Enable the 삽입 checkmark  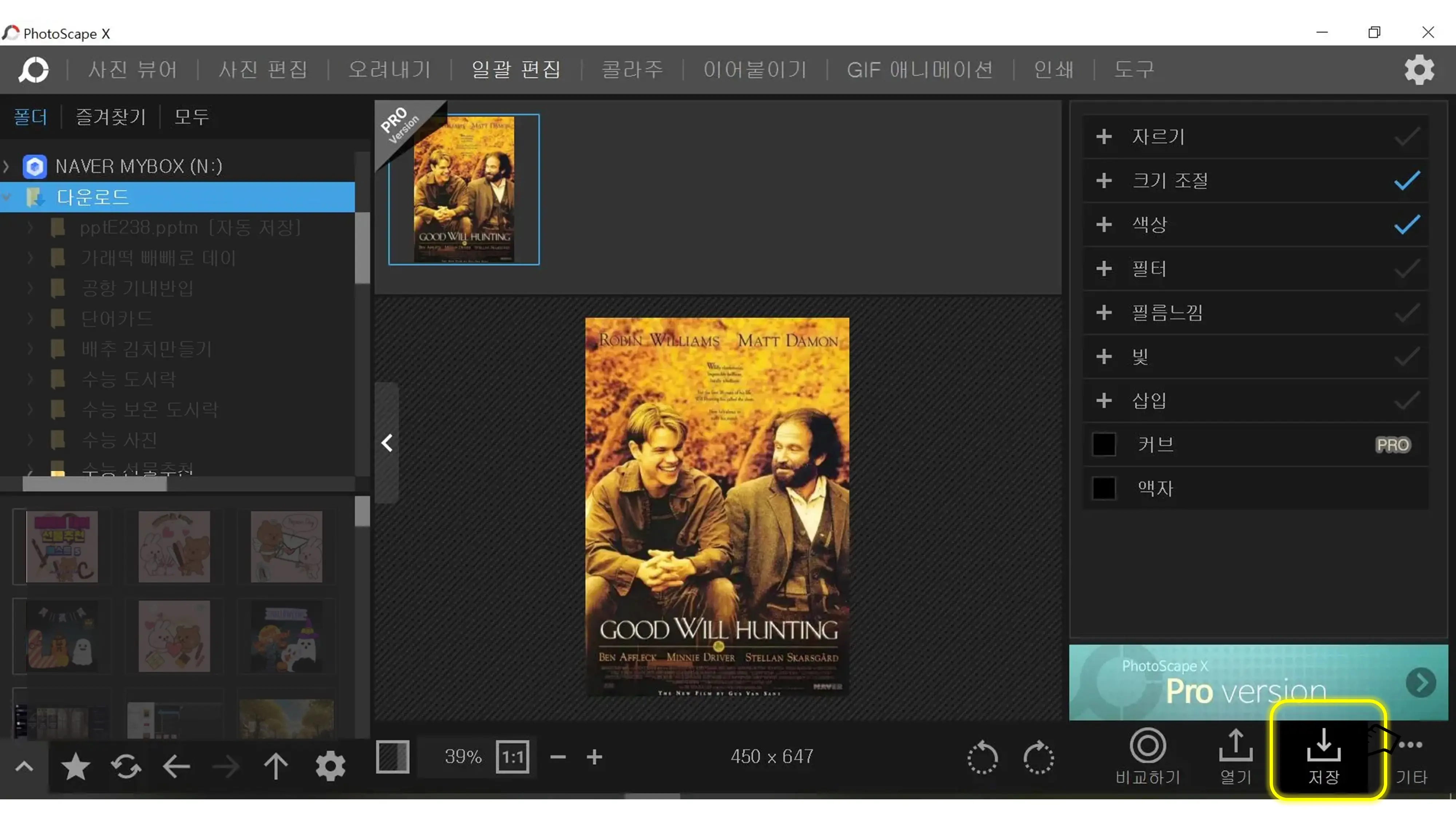pyautogui.click(x=1406, y=401)
